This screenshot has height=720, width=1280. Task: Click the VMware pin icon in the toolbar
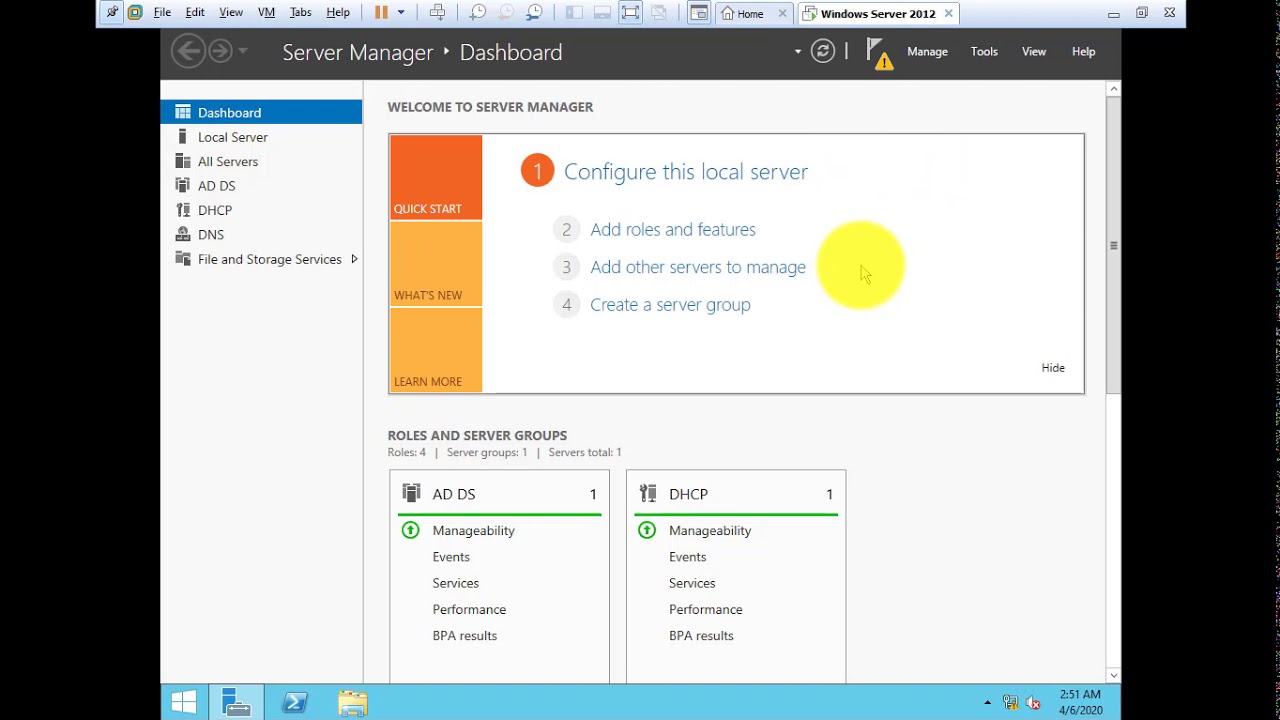coord(112,13)
